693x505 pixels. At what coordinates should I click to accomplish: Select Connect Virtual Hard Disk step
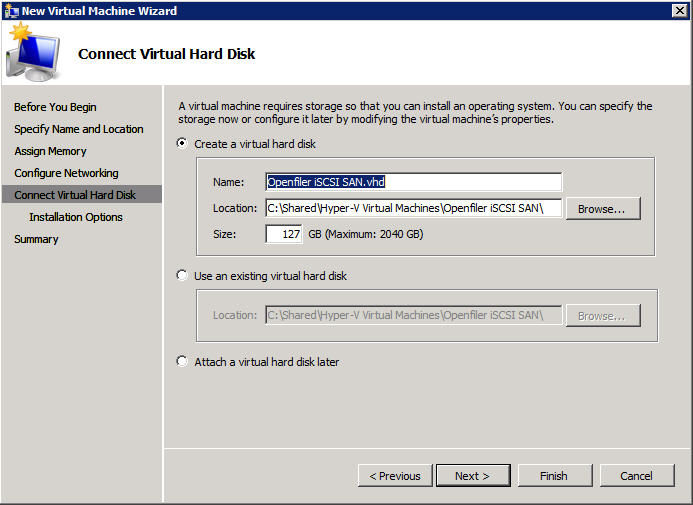pyautogui.click(x=75, y=195)
